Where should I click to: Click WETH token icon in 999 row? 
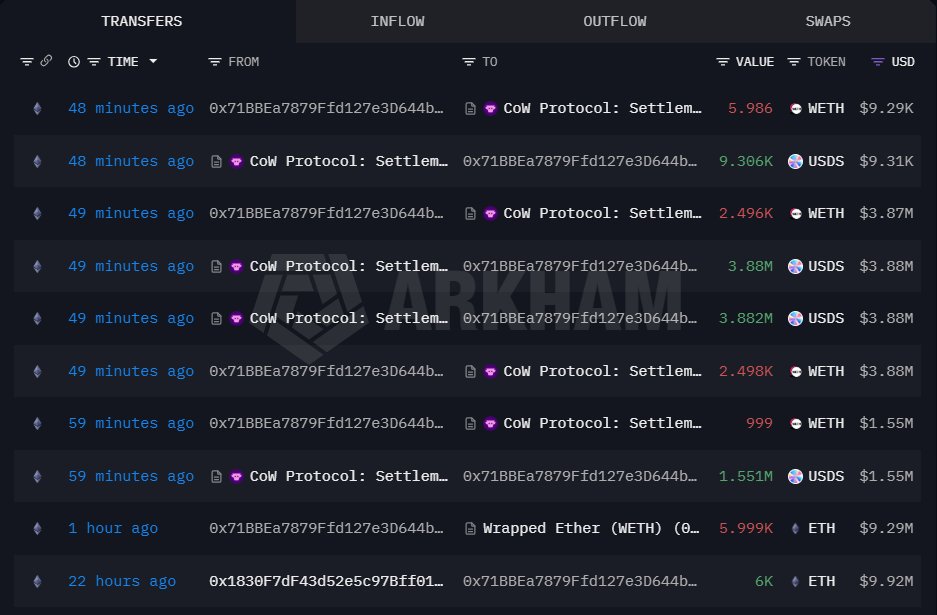(x=795, y=424)
